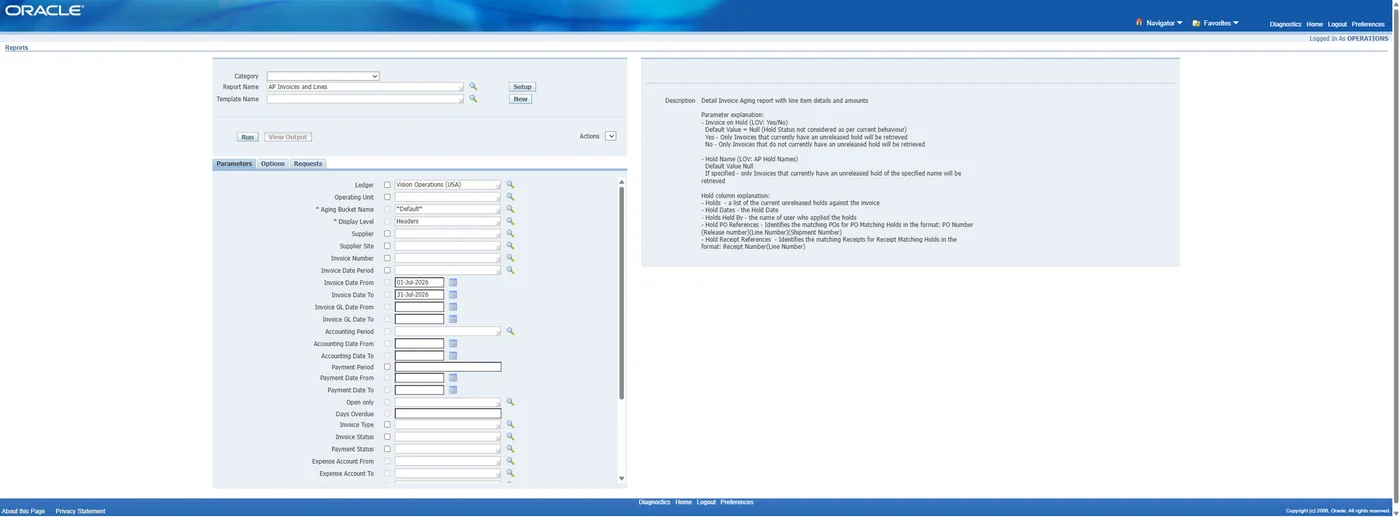
Task: Open the Supplier lookup magnifier
Action: 510,234
